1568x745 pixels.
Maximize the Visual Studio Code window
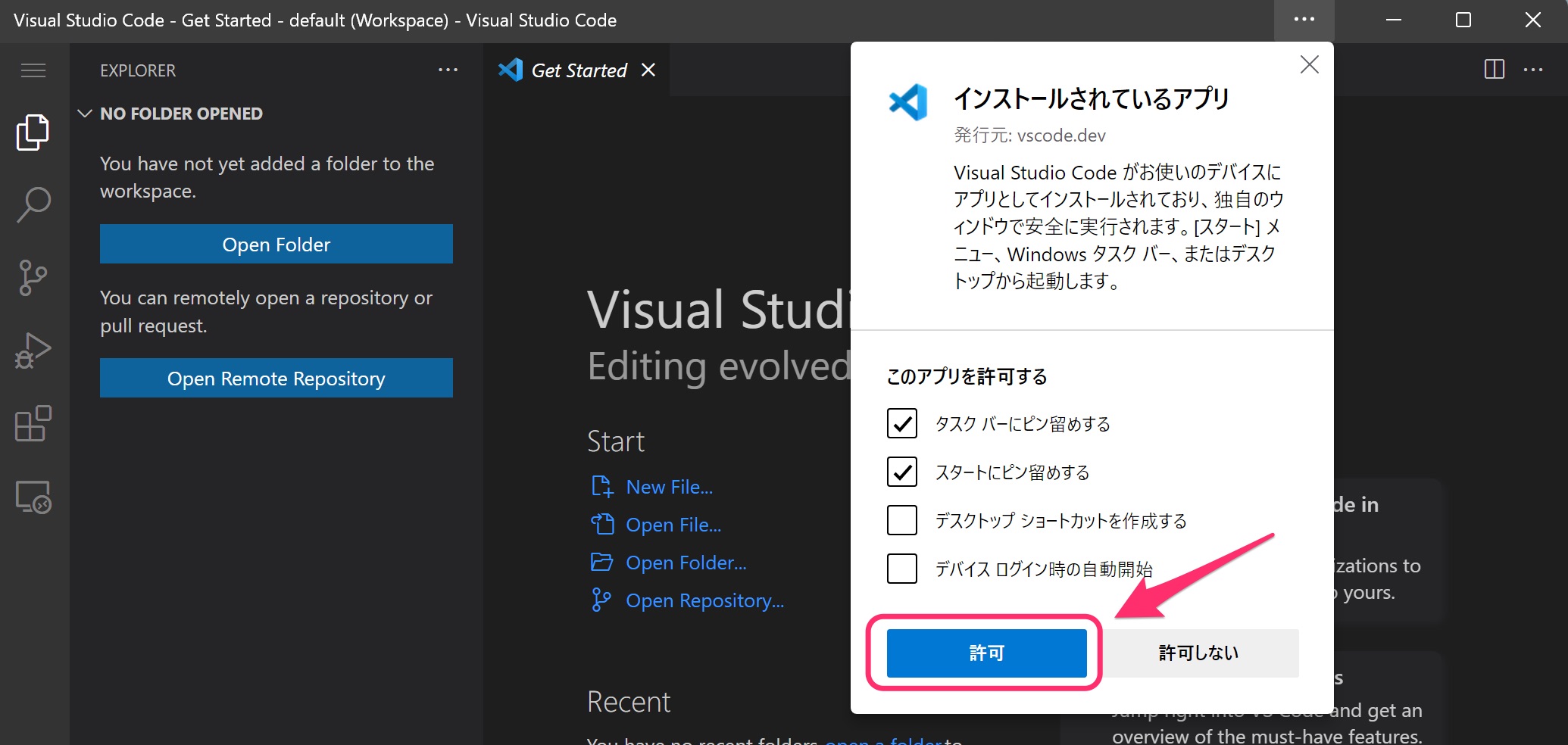click(1463, 20)
